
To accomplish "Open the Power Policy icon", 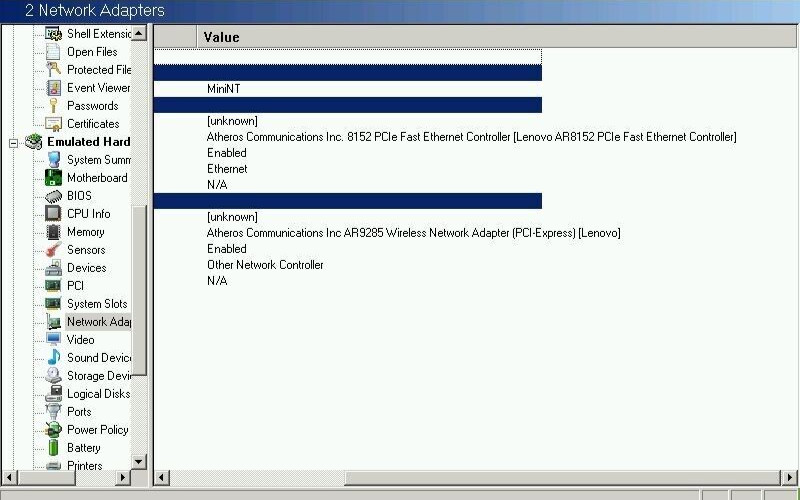I will [53, 430].
